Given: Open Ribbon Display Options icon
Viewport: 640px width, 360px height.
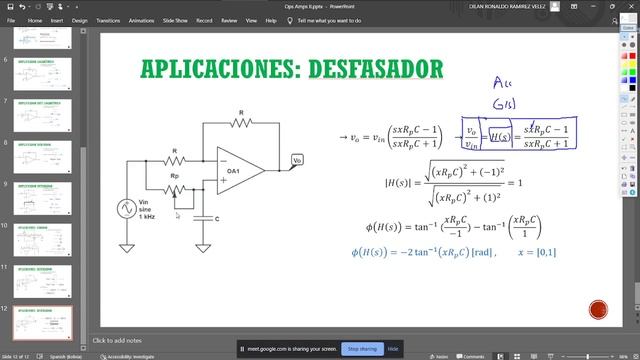Looking at the screenshot, I should tap(574, 7).
